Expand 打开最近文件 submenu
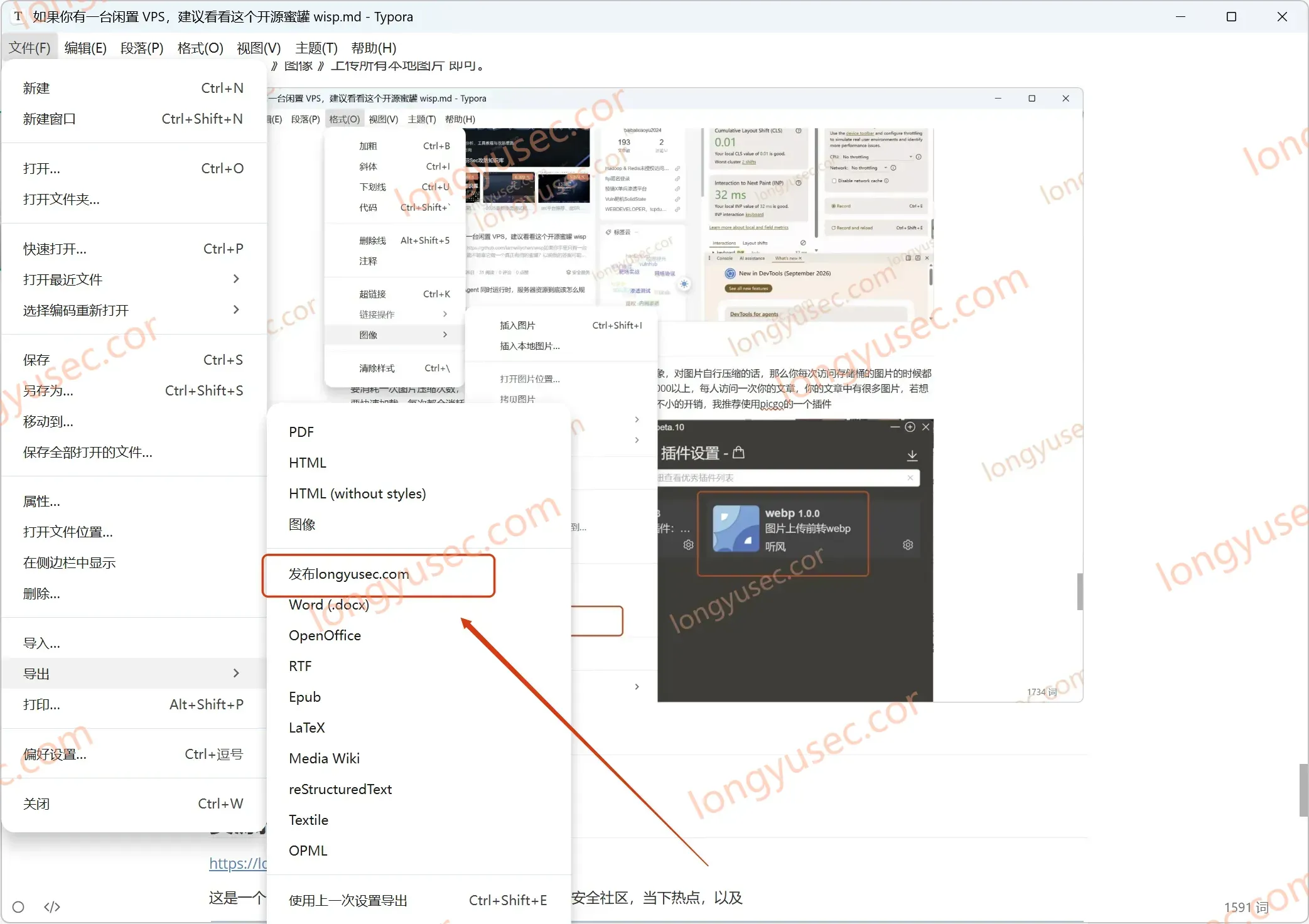The image size is (1309, 924). click(133, 279)
